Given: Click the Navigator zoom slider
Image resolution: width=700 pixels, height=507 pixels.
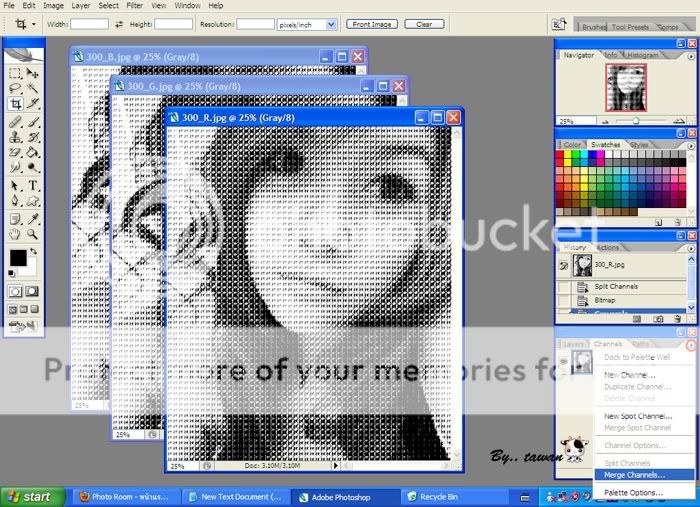Looking at the screenshot, I should (x=634, y=120).
